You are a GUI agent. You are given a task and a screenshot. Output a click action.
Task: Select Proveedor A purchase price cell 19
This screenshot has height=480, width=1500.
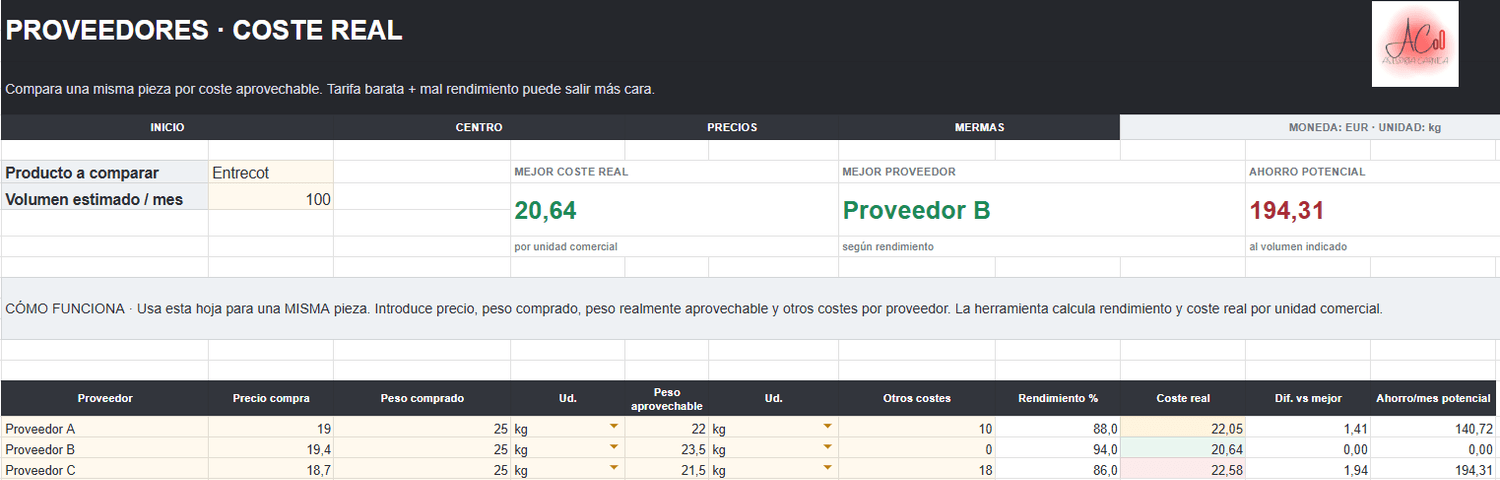click(271, 428)
